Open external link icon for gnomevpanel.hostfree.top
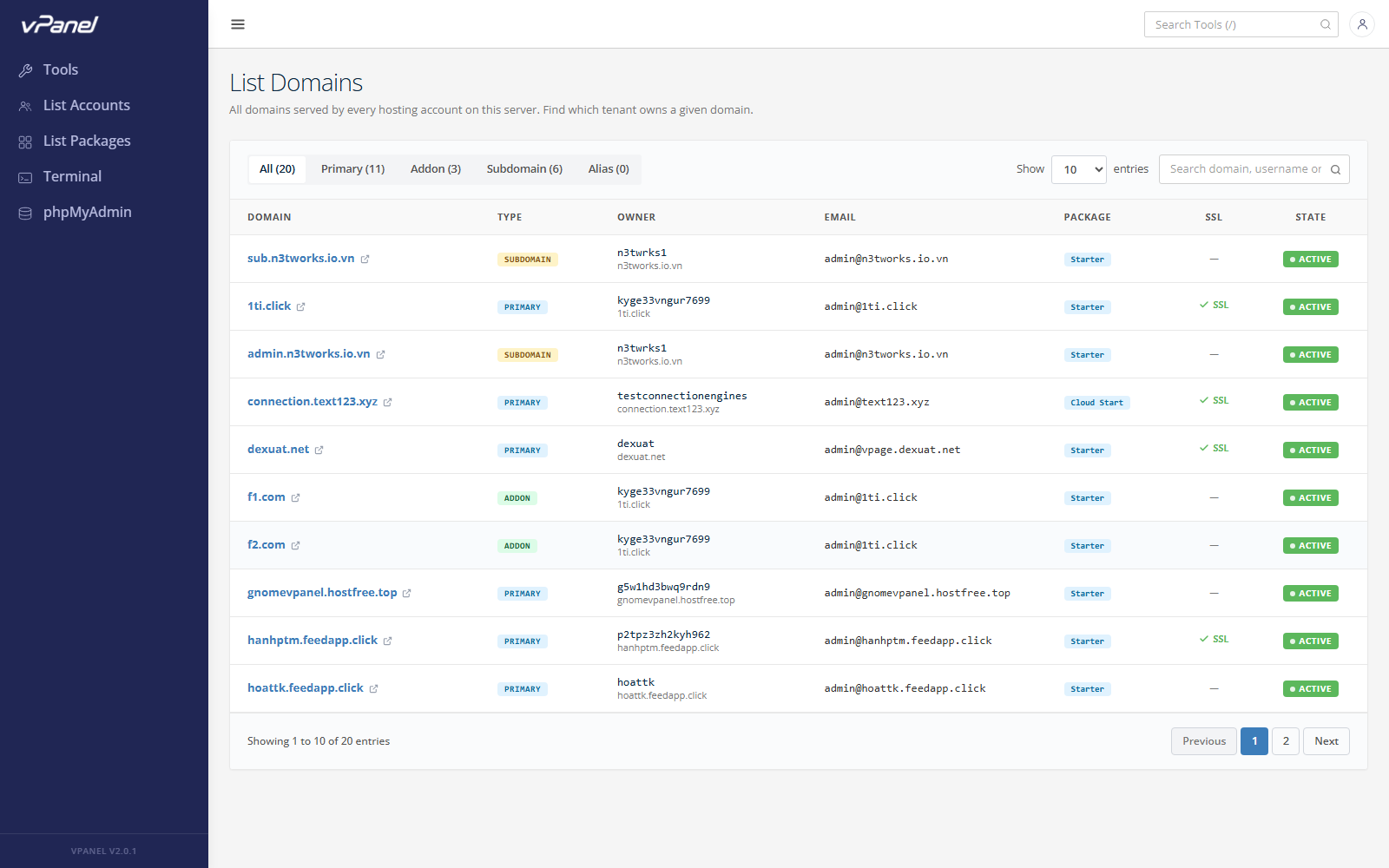The image size is (1389, 868). tap(407, 593)
